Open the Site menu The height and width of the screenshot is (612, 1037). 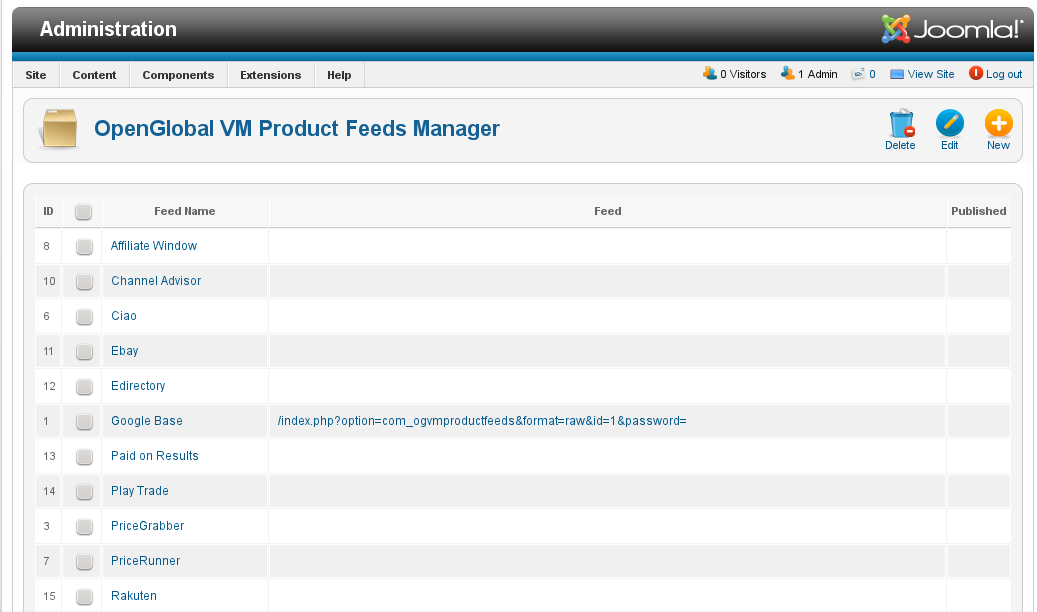(36, 75)
